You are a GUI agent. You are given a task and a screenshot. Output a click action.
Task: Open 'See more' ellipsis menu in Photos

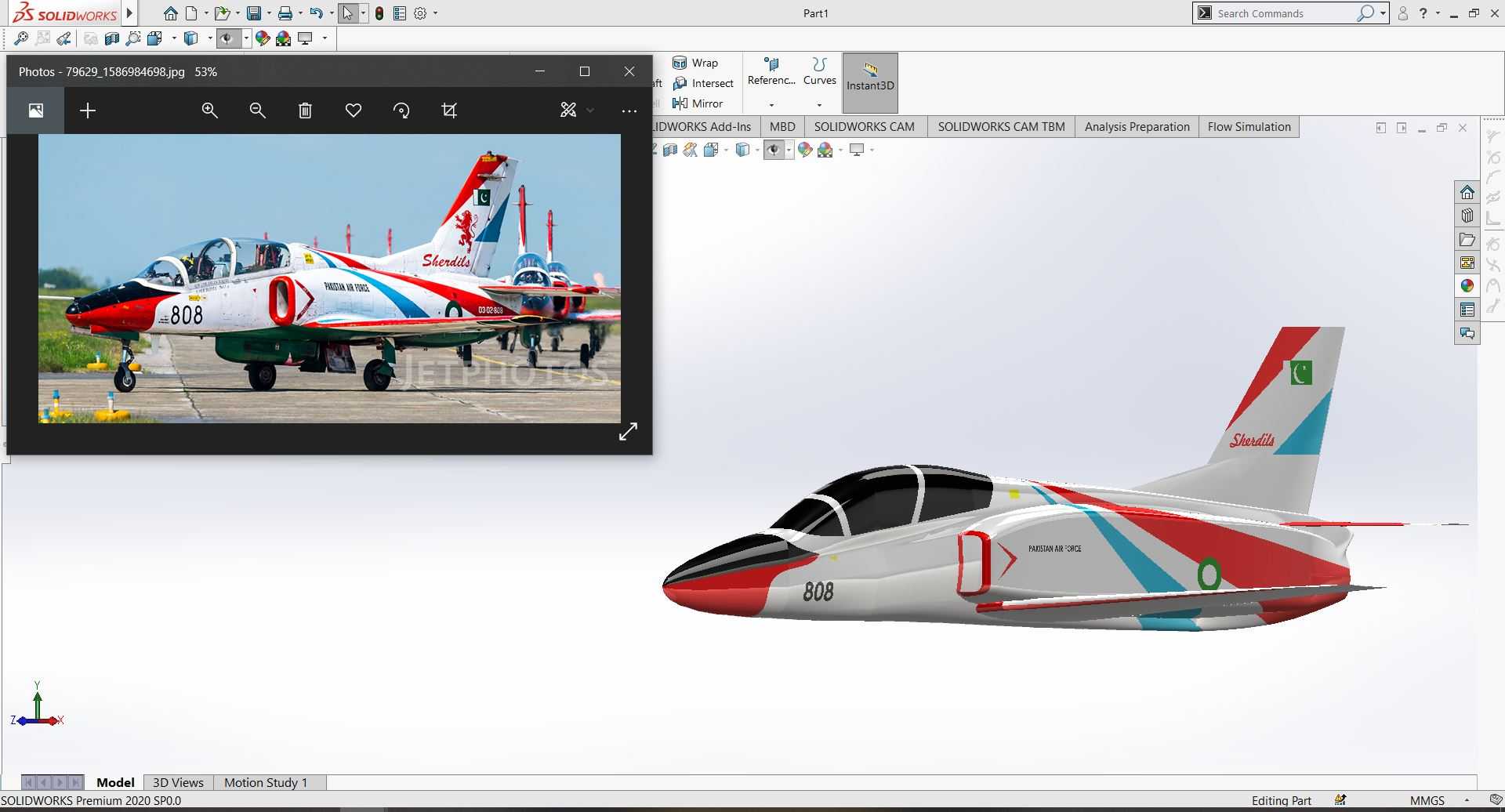click(x=629, y=111)
